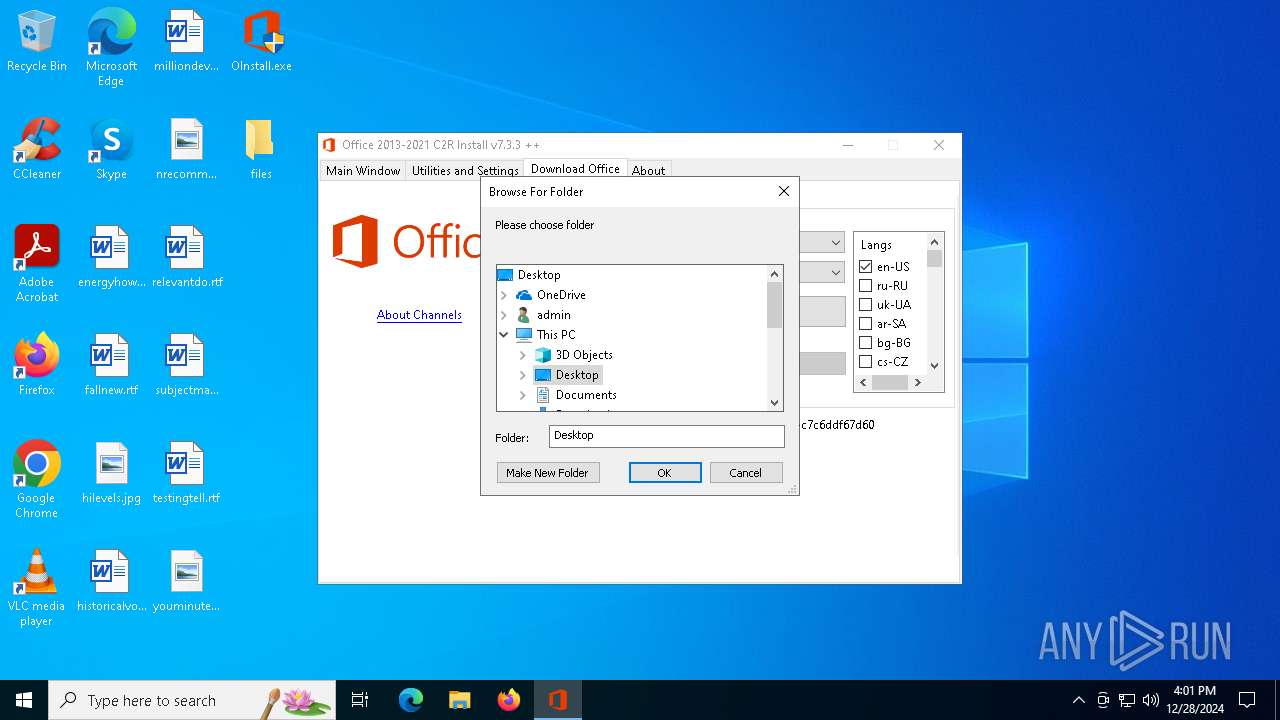Switch to the Office installer taskbar button
Viewport: 1280px width, 720px height.
click(x=558, y=700)
